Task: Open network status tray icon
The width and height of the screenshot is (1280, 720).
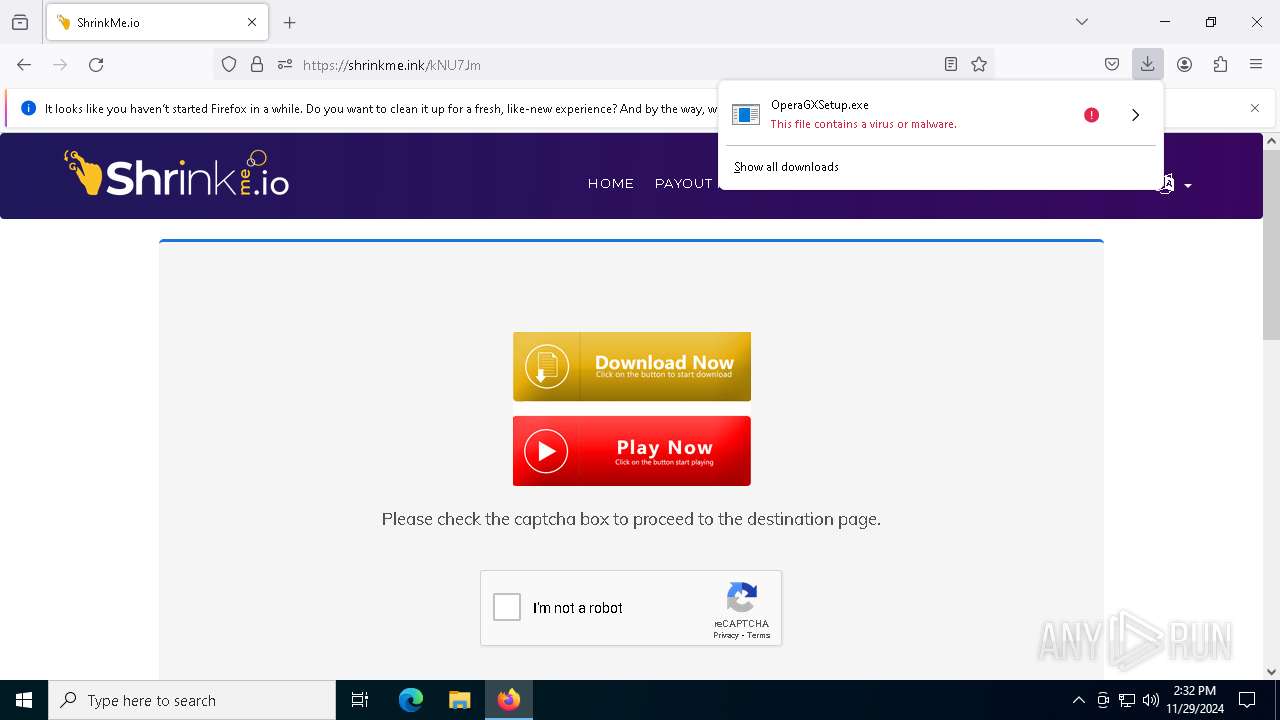Action: [1127, 700]
